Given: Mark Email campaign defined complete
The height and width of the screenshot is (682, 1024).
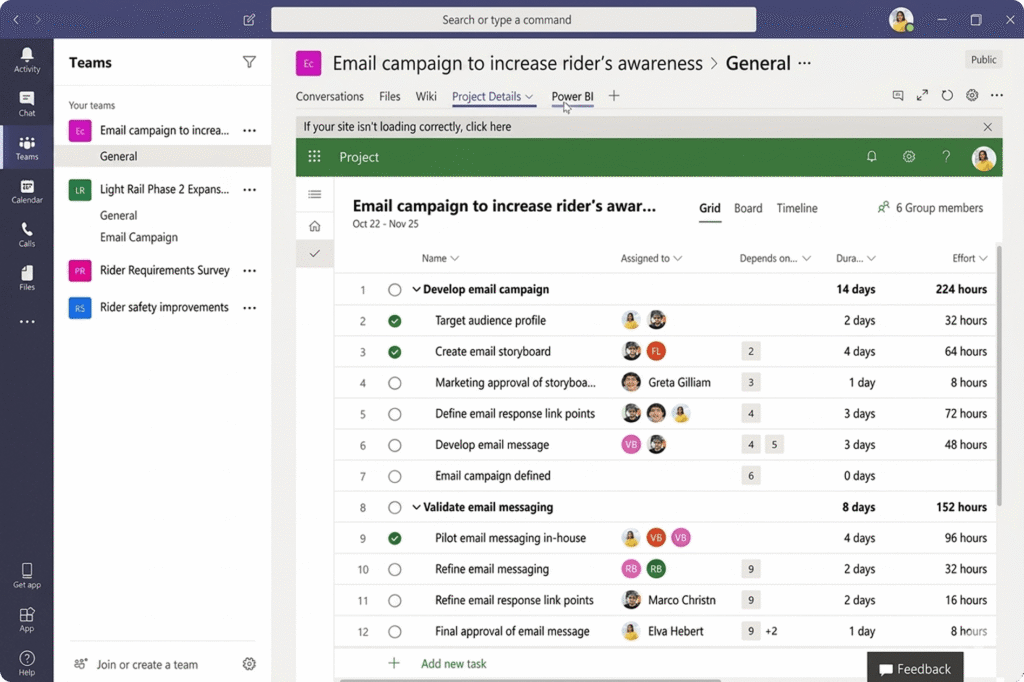Looking at the screenshot, I should pyautogui.click(x=394, y=476).
